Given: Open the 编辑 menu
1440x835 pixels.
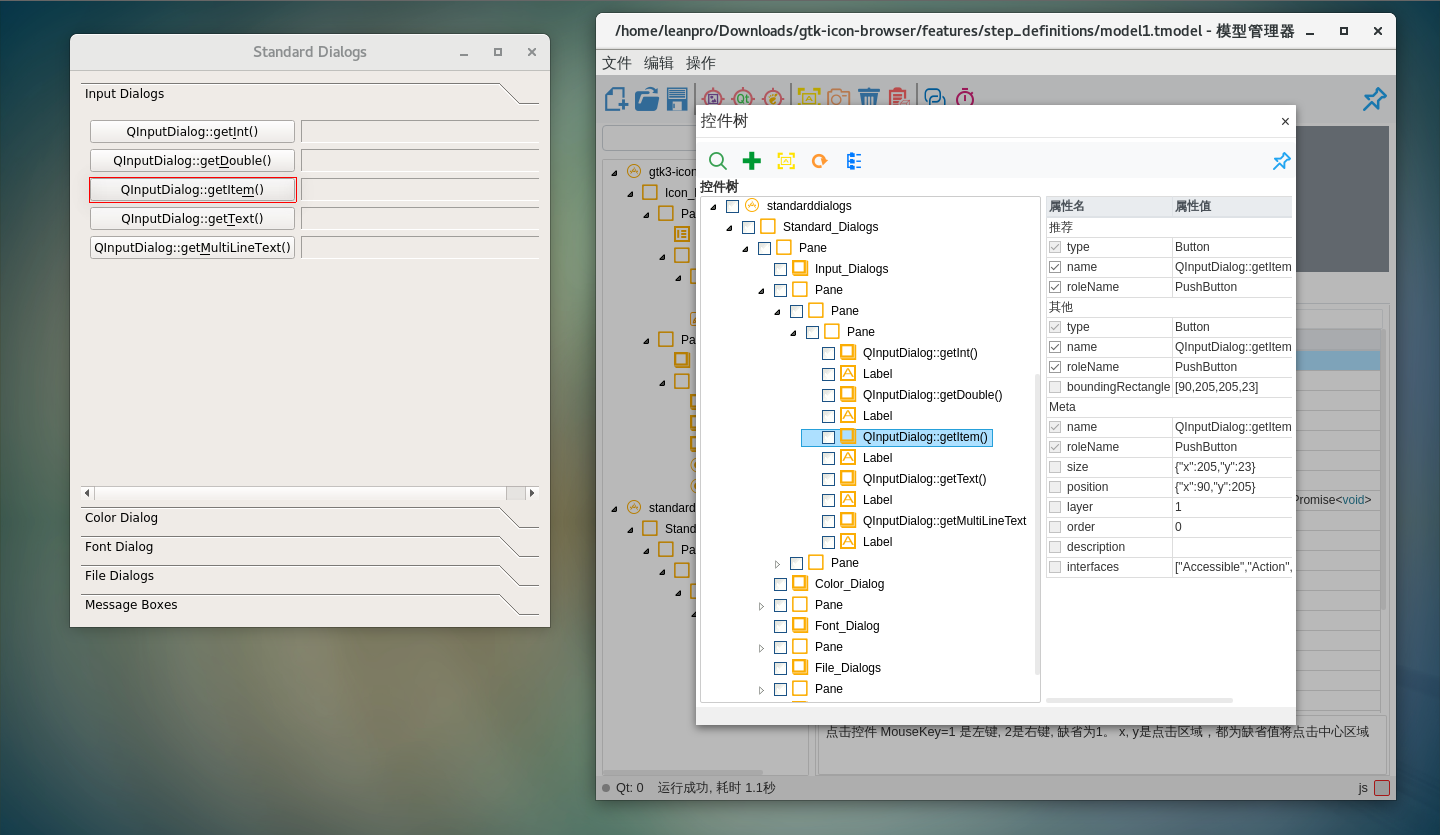Looking at the screenshot, I should (x=658, y=63).
